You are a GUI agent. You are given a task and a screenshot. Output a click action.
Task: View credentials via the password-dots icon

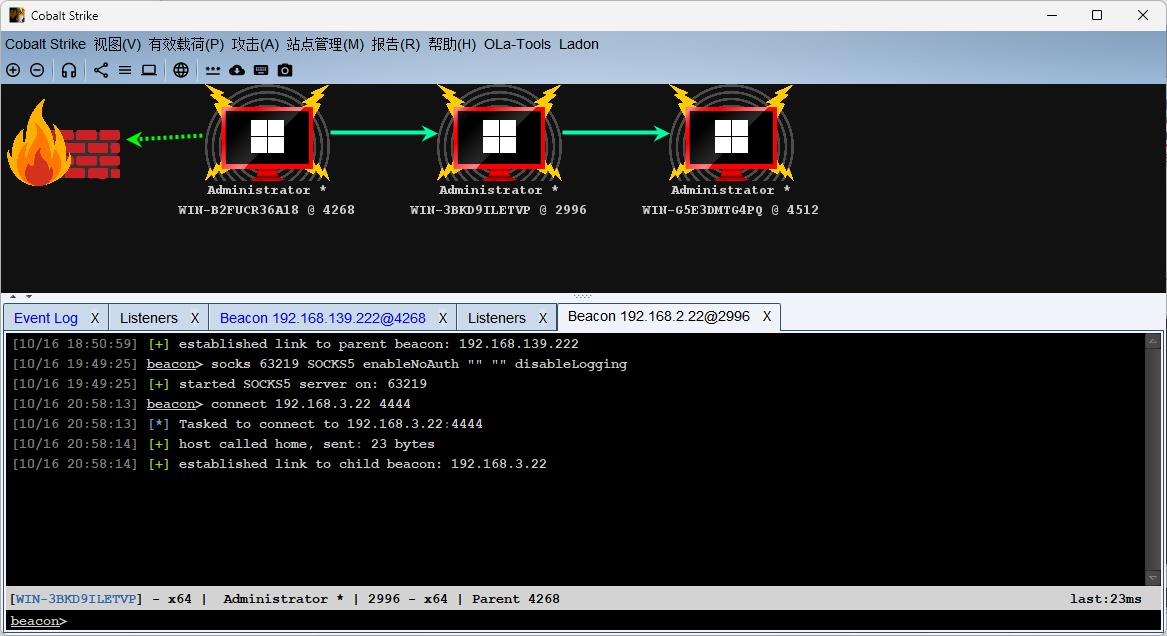[x=213, y=71]
